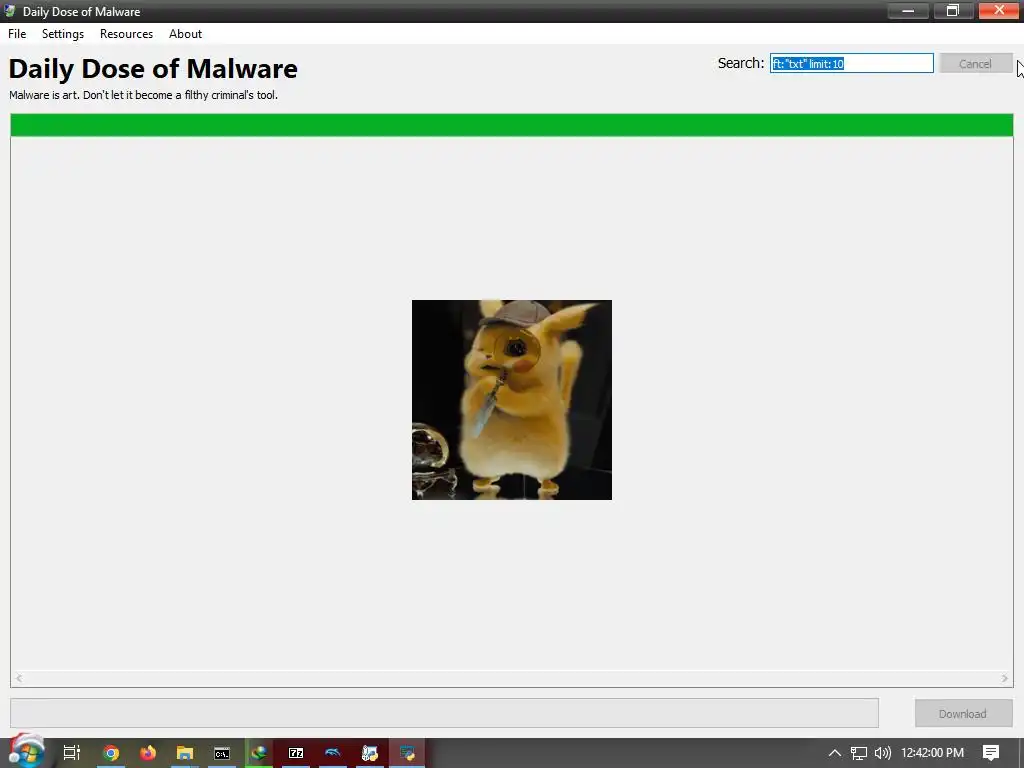Show hidden system tray icons
The width and height of the screenshot is (1024, 768).
[834, 753]
